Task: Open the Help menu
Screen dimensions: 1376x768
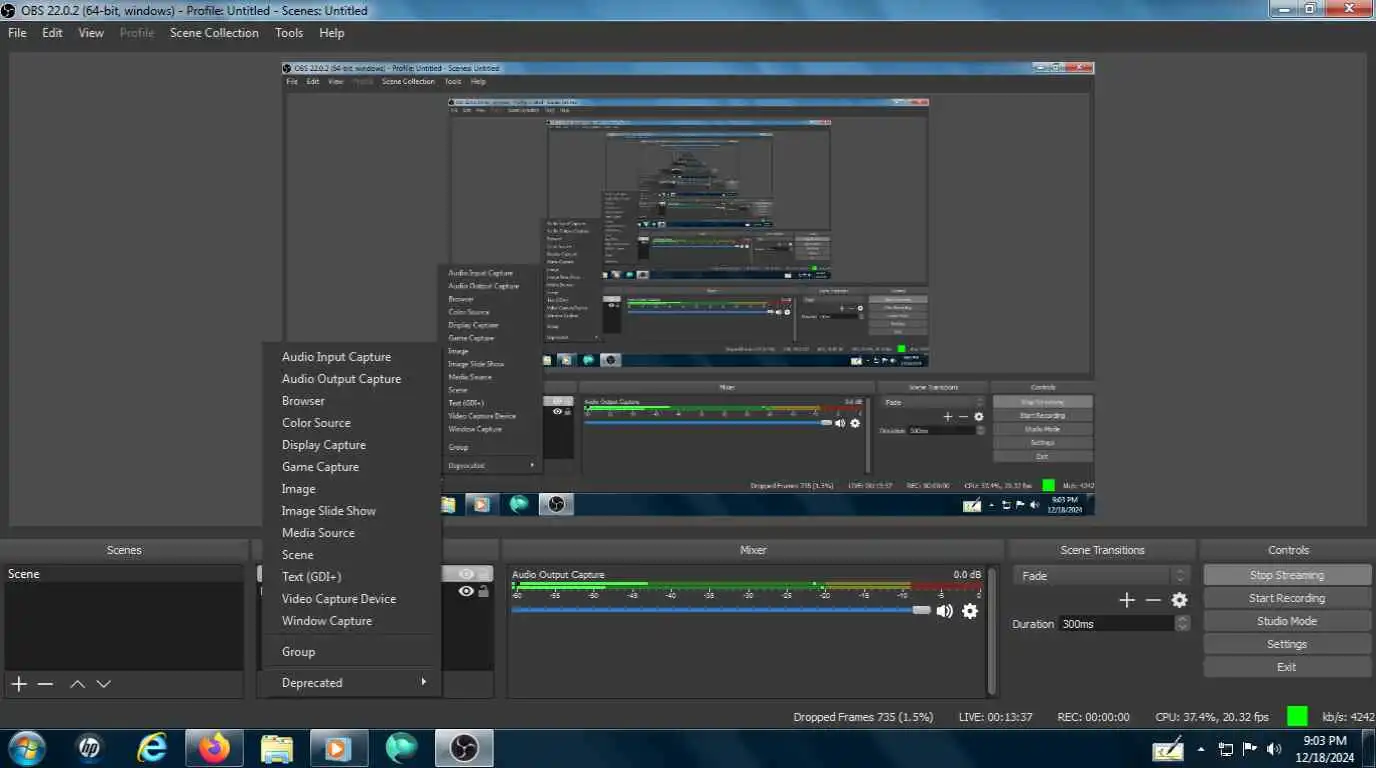Action: click(x=332, y=33)
